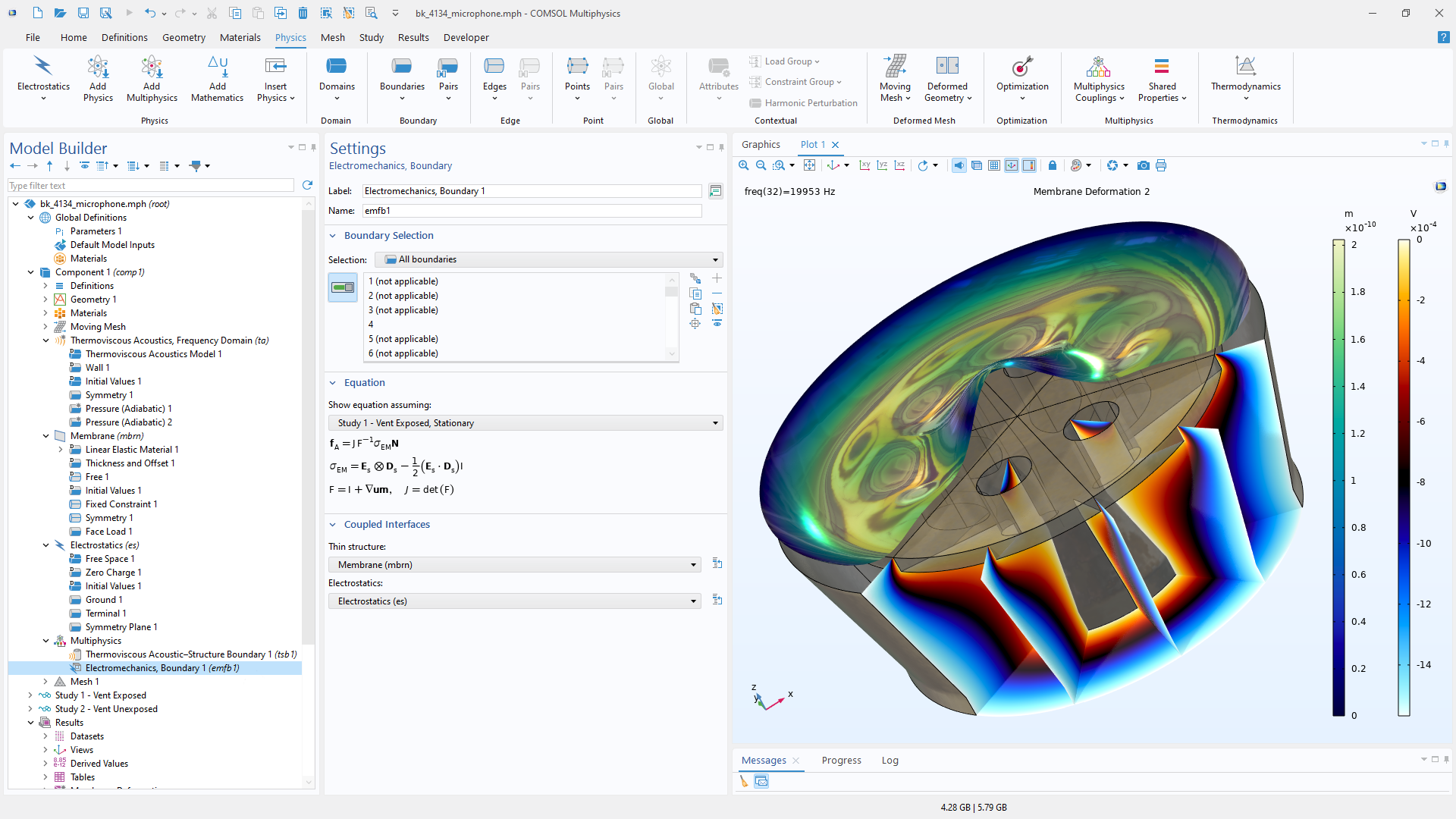Screen dimensions: 1456x819
Task: Expand the Study 1 - Vent Exposed node
Action: 30,695
